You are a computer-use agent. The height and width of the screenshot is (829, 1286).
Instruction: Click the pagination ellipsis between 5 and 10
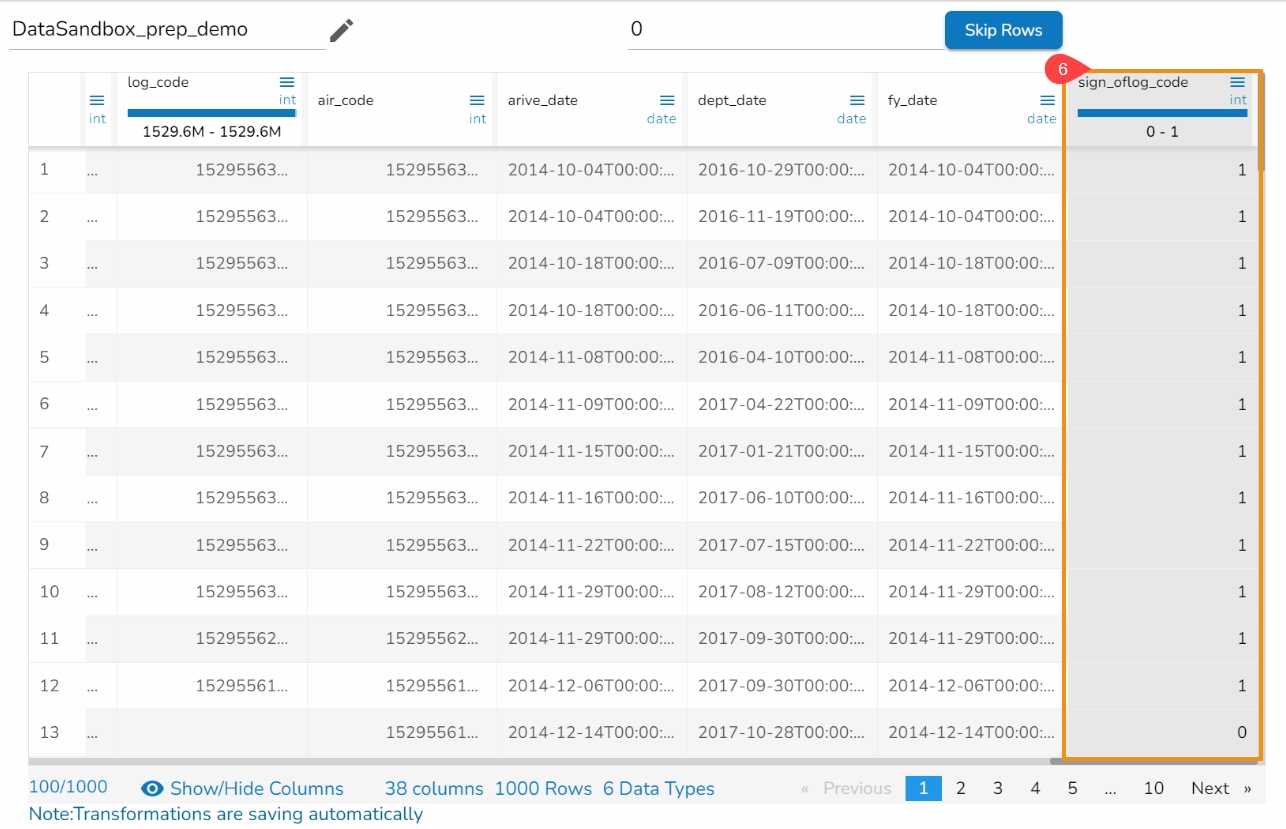[1110, 788]
